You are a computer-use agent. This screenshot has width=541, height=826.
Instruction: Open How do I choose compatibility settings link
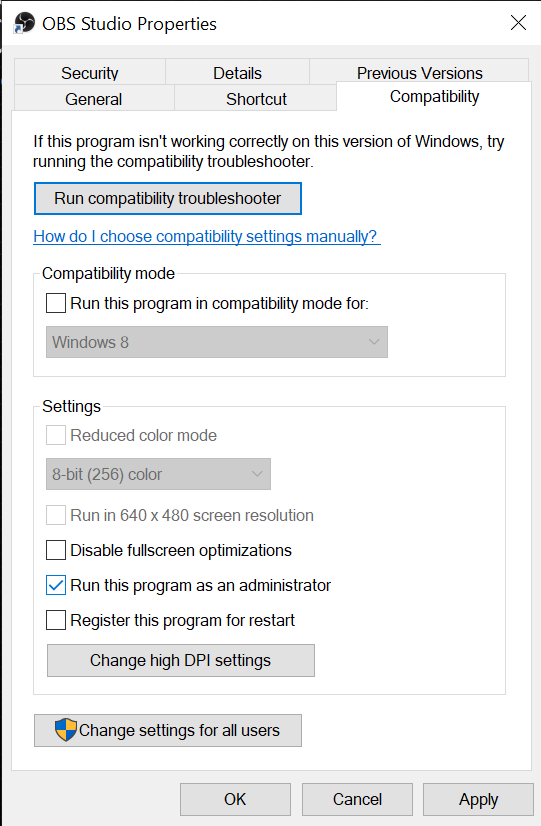pyautogui.click(x=206, y=236)
